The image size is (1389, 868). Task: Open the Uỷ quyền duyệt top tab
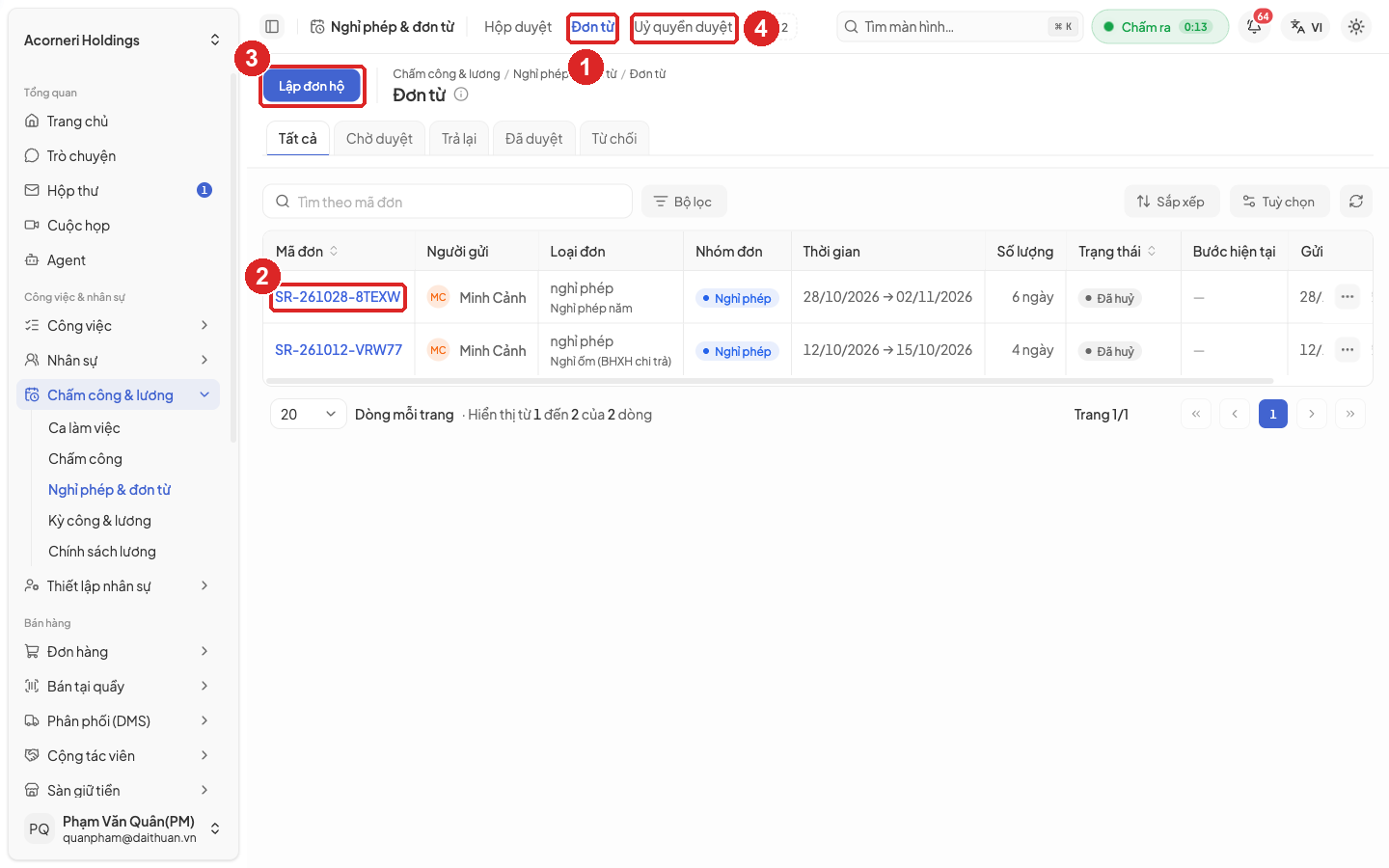coord(683,27)
